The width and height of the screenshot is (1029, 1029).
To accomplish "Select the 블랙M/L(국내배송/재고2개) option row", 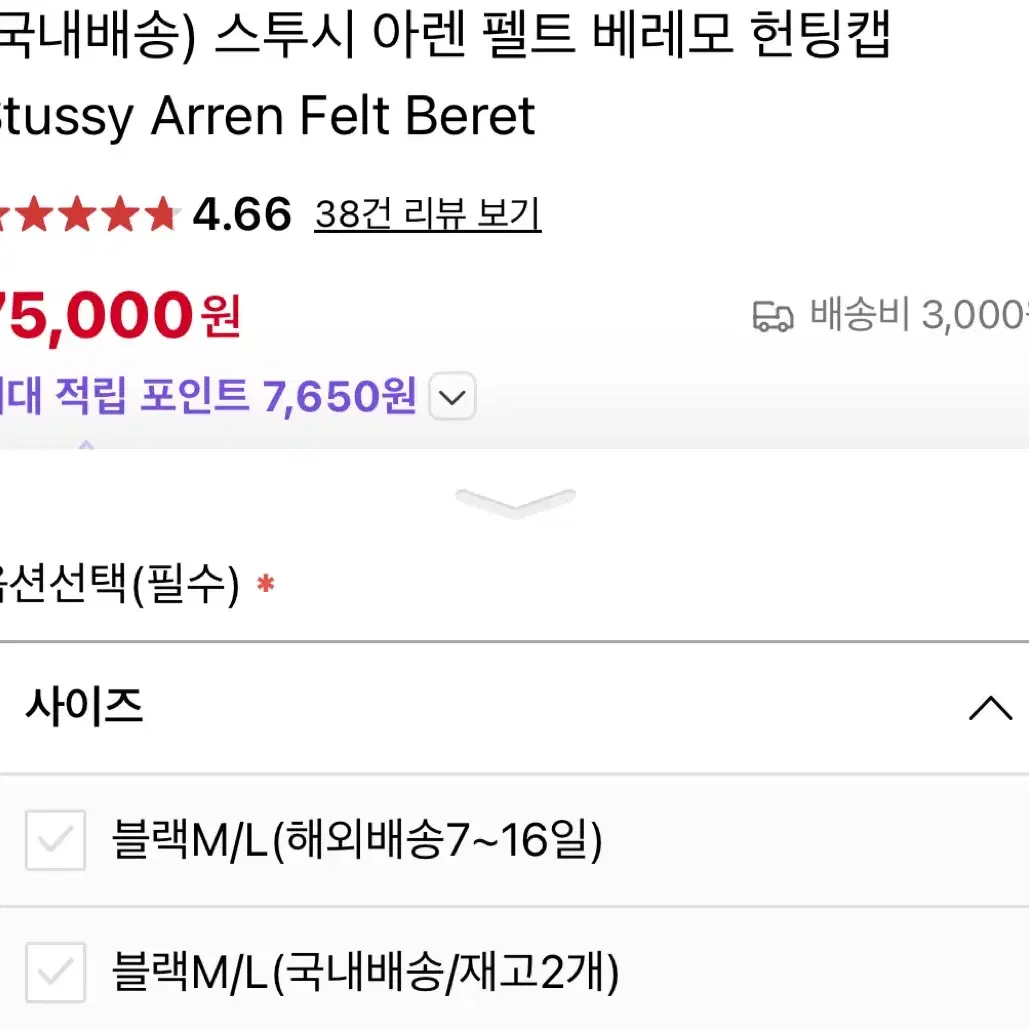I will coord(514,969).
